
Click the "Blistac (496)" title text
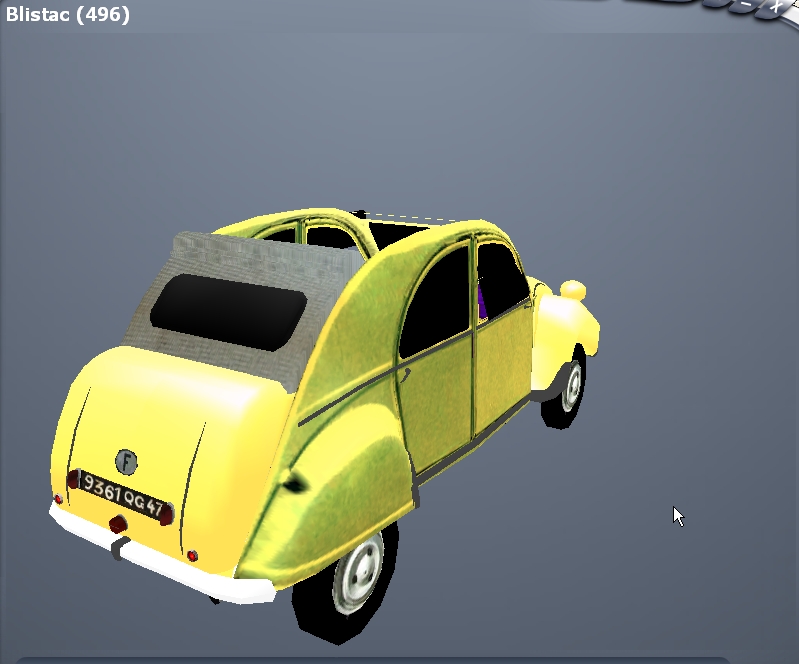point(68,14)
